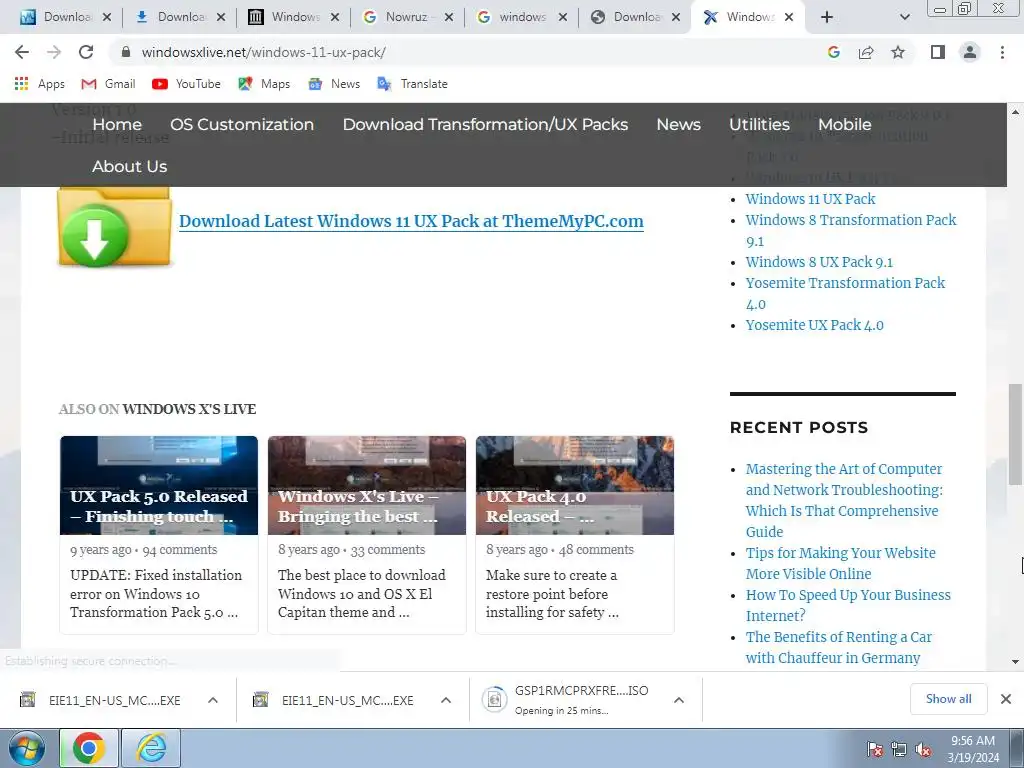1024x768 pixels.
Task: Expand GSP1RMCPRXFRE ISO download options
Action: coord(679,700)
